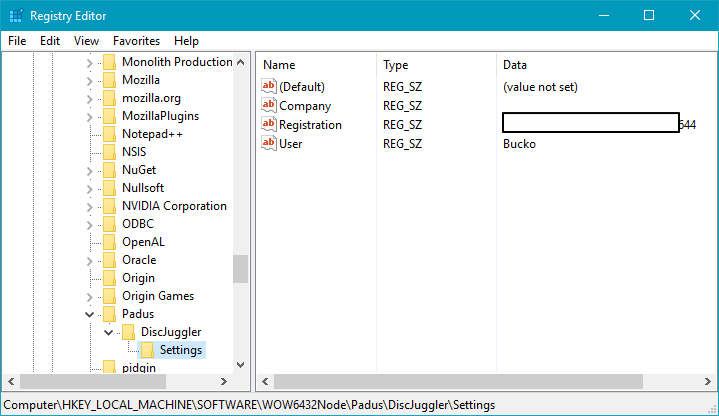Click the folder icon next to NSIS
The width and height of the screenshot is (719, 416).
[110, 152]
